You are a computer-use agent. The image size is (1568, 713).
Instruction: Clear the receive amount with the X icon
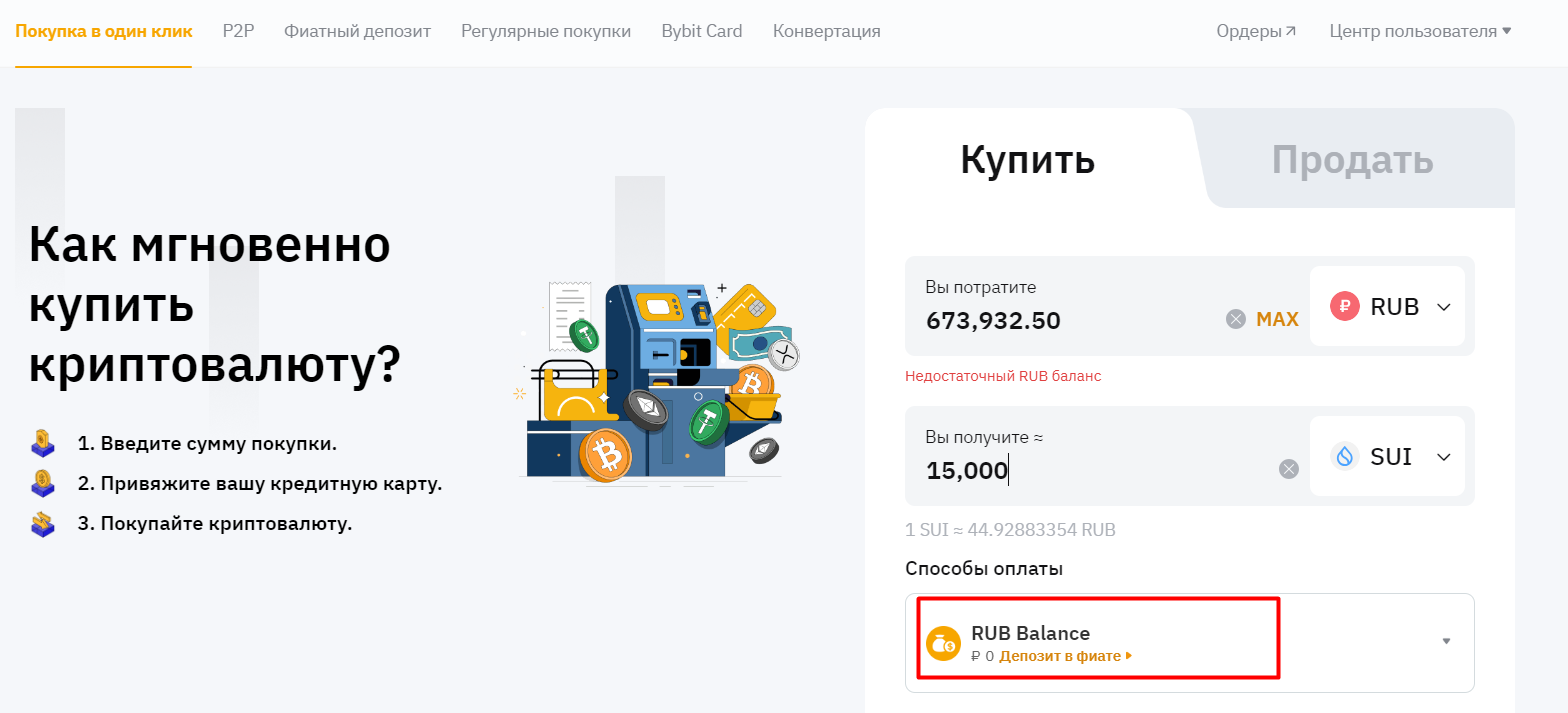(1289, 470)
